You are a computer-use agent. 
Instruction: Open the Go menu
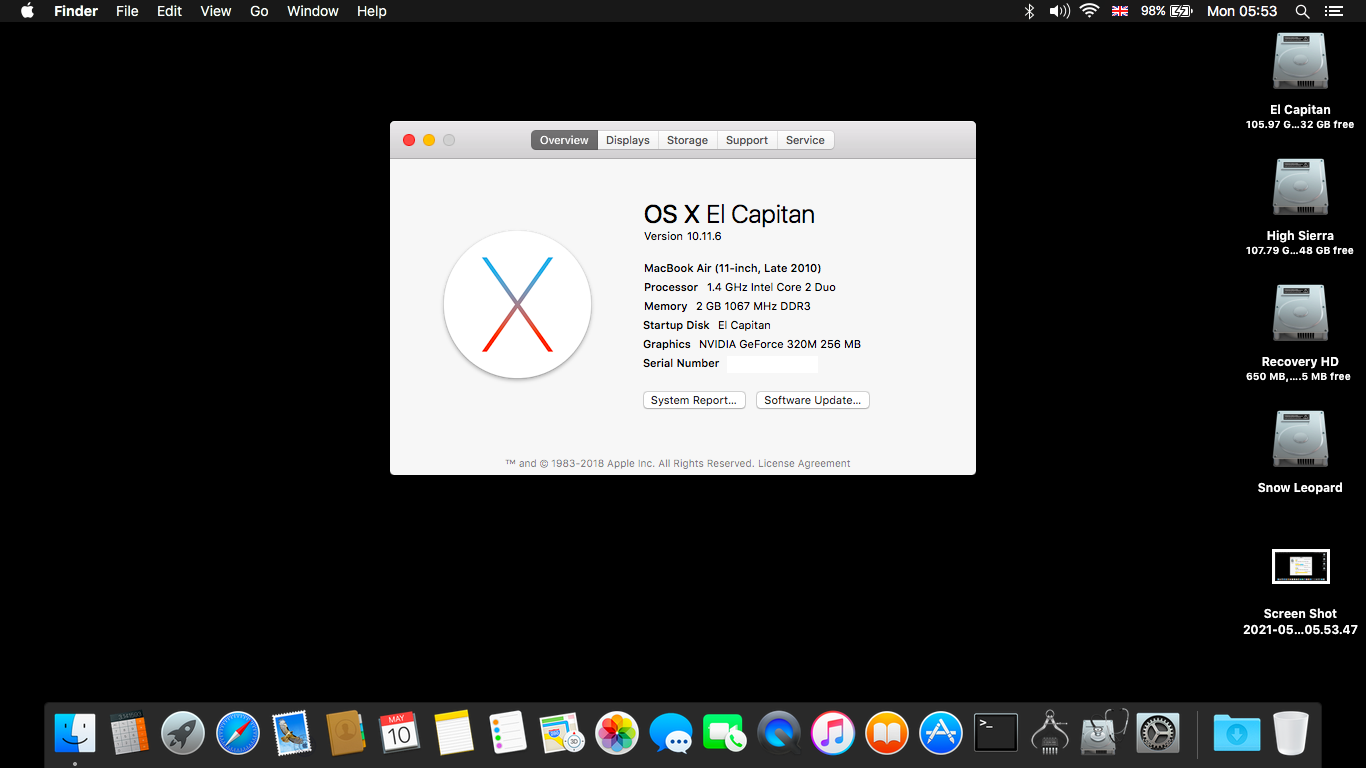pos(259,11)
